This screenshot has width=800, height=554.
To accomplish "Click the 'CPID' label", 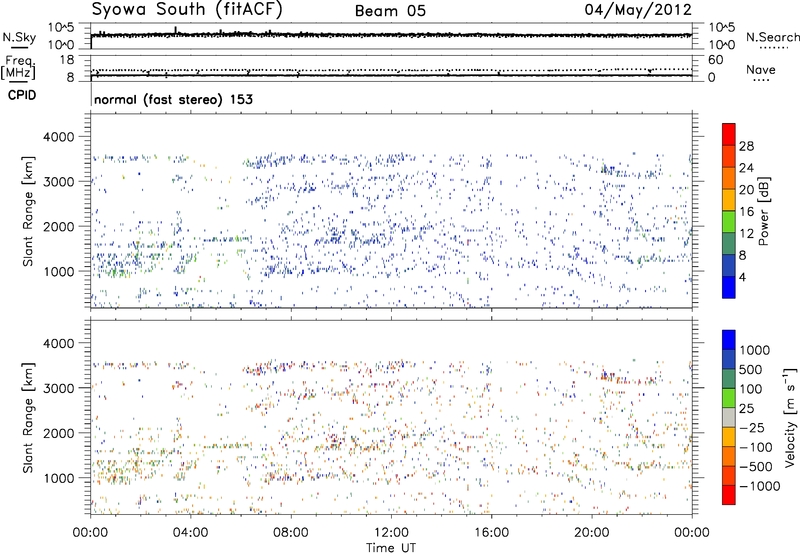I will (22, 95).
